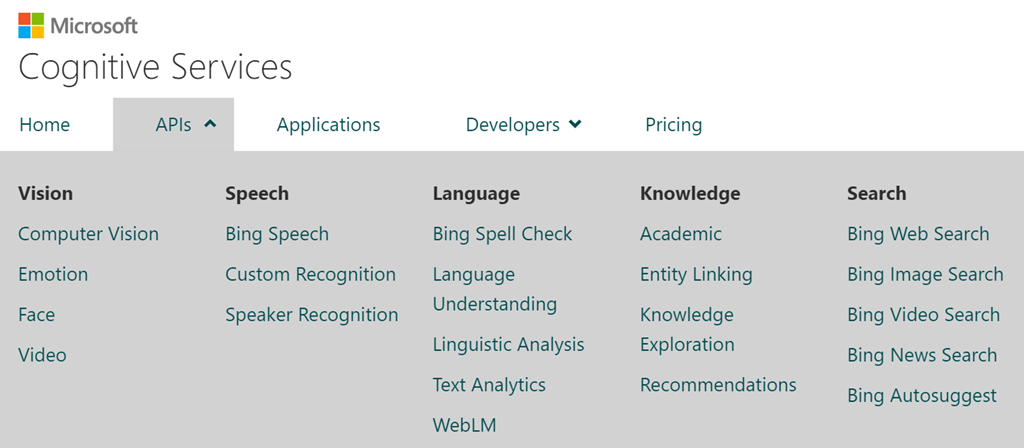Choose Bing Speech under Speech
The image size is (1024, 448).
(x=277, y=234)
